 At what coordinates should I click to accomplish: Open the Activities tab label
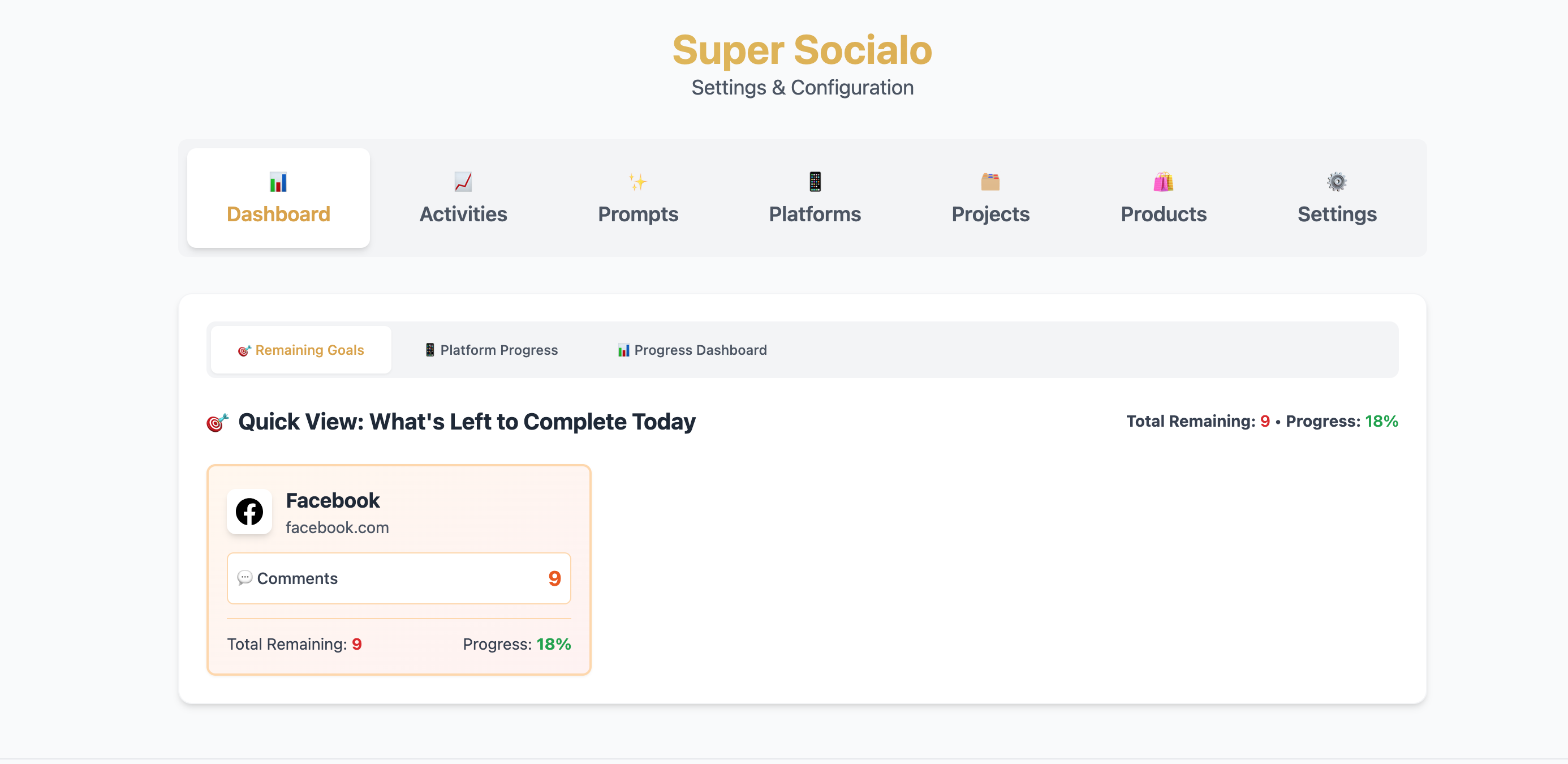coord(463,214)
